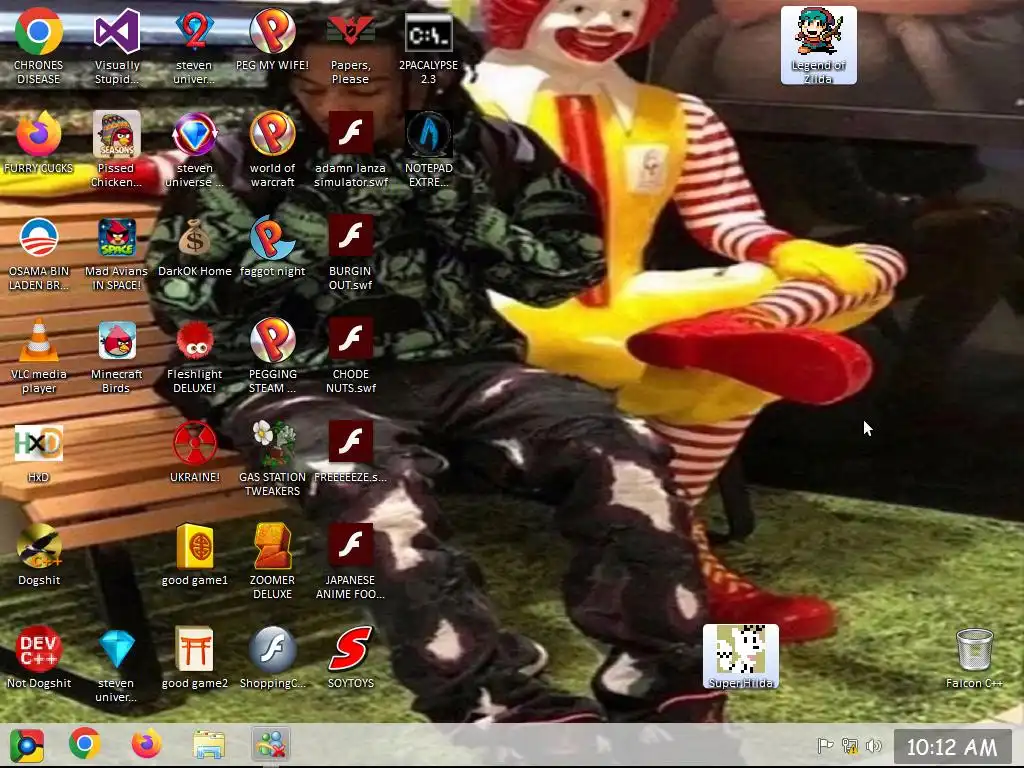Select the Papers, Please desktop icon
This screenshot has width=1024, height=768.
click(350, 46)
